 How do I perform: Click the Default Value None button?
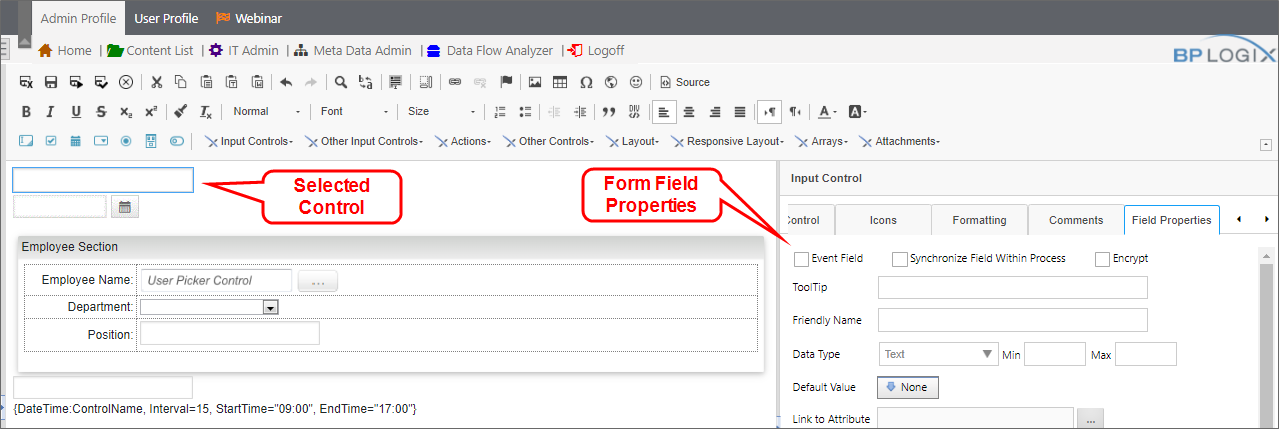(907, 387)
